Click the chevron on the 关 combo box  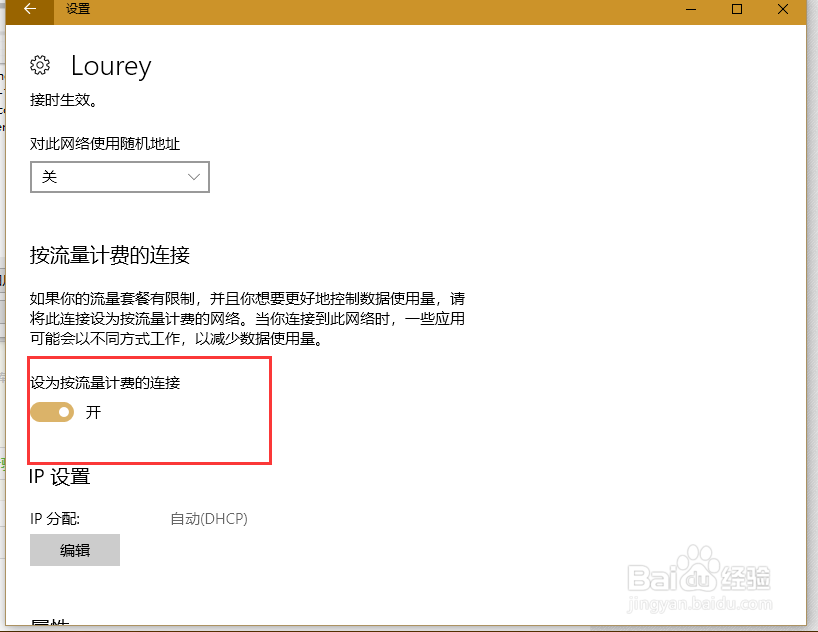click(x=194, y=177)
